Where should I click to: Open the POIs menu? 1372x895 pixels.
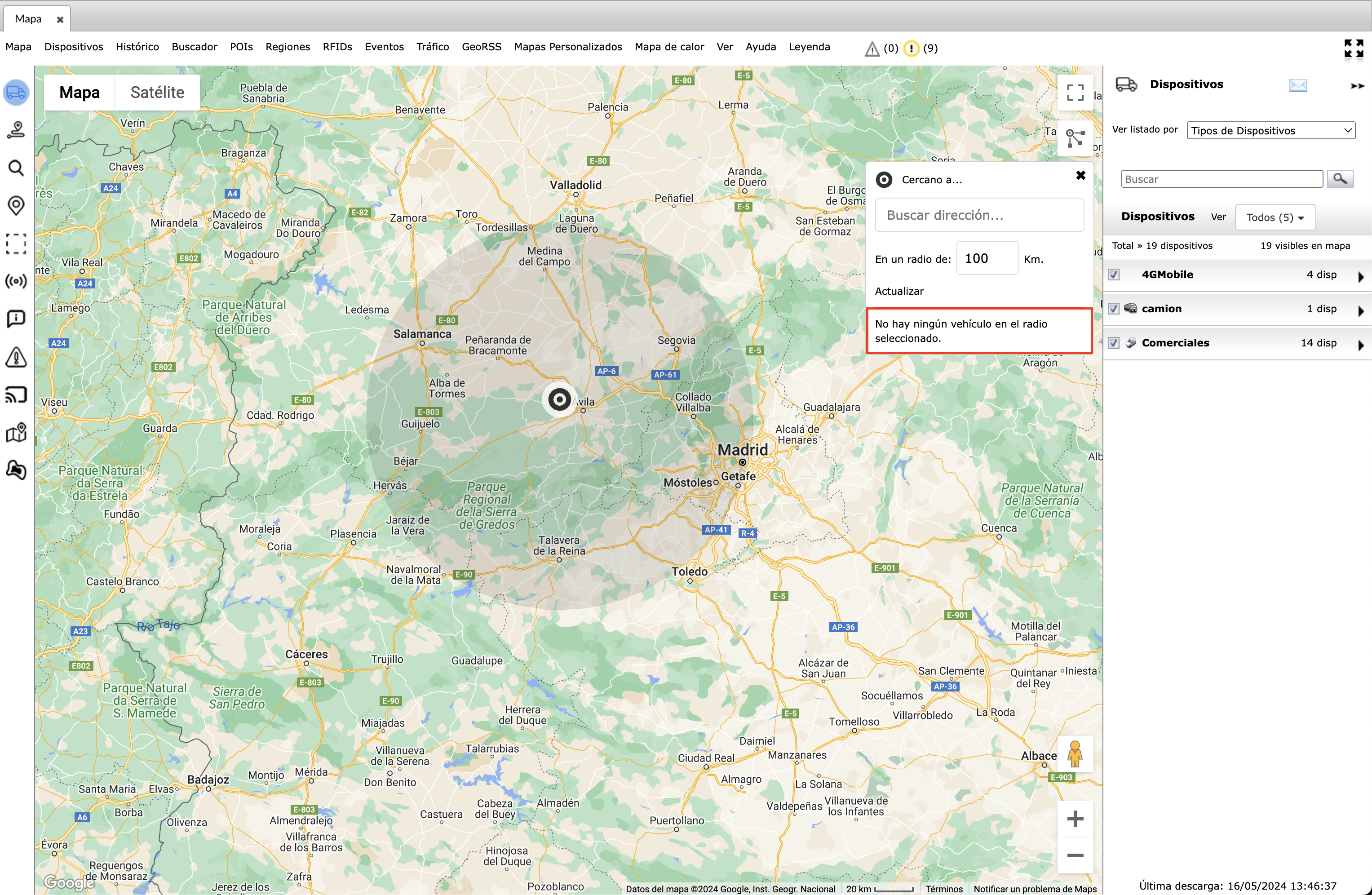point(242,47)
